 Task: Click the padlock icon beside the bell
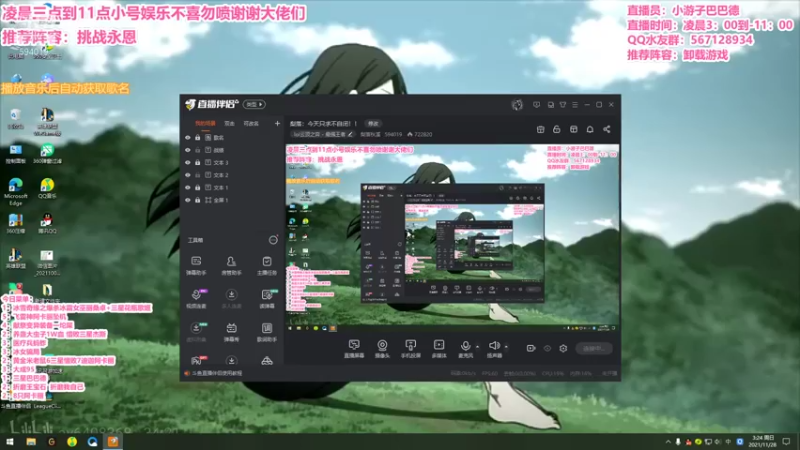(x=557, y=130)
